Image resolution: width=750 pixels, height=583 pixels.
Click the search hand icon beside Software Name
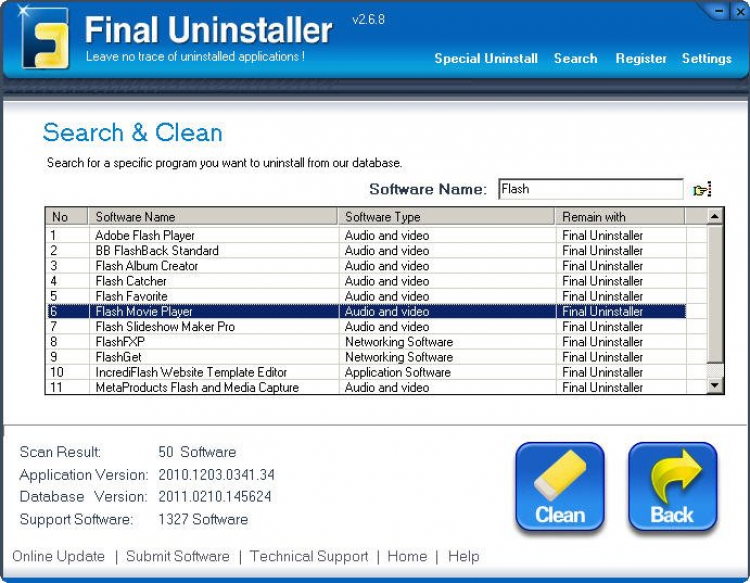(702, 189)
